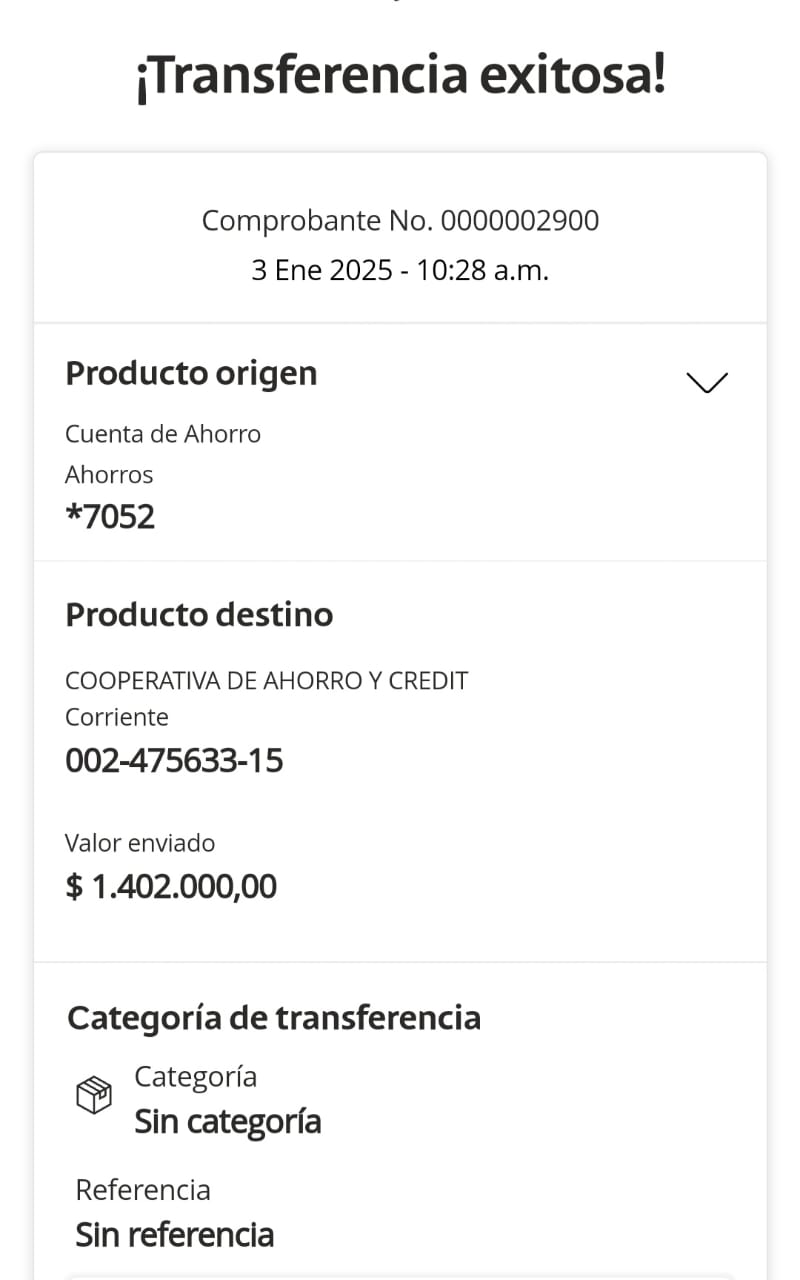800x1280 pixels.
Task: Tap the Corriente account type label
Action: (x=117, y=717)
